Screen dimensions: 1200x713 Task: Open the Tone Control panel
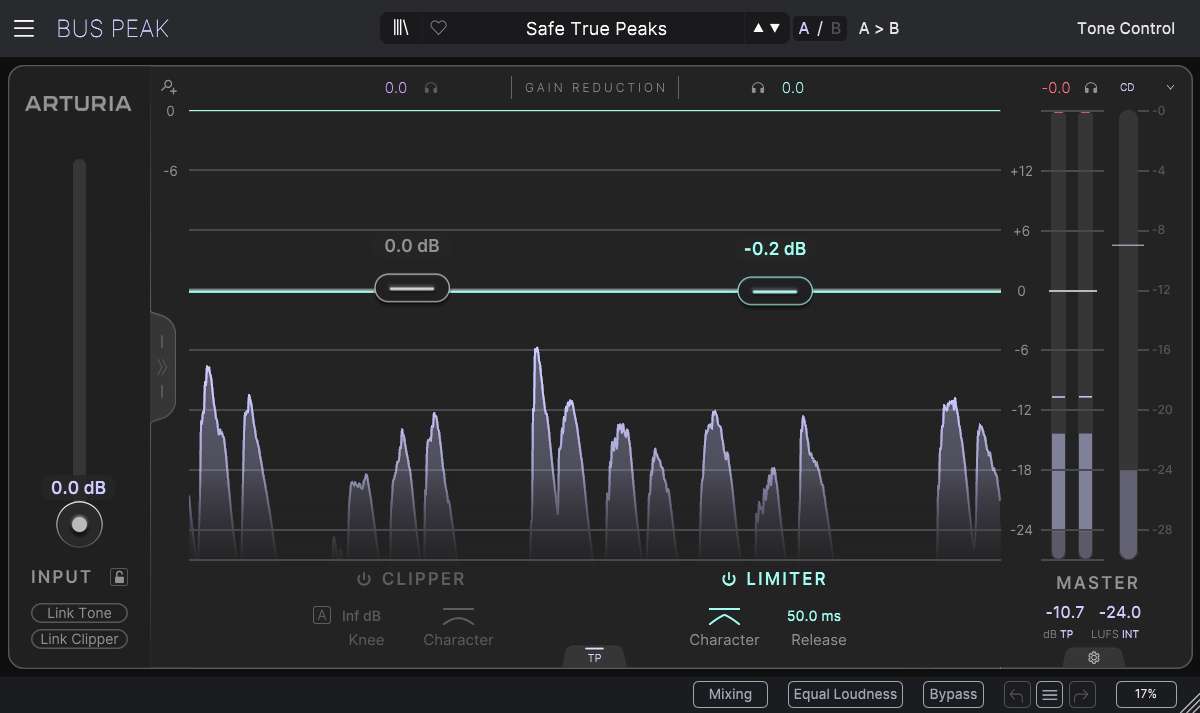1125,28
